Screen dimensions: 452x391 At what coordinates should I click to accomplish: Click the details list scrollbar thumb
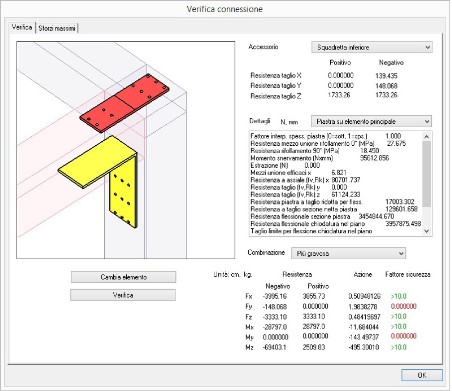(x=427, y=174)
